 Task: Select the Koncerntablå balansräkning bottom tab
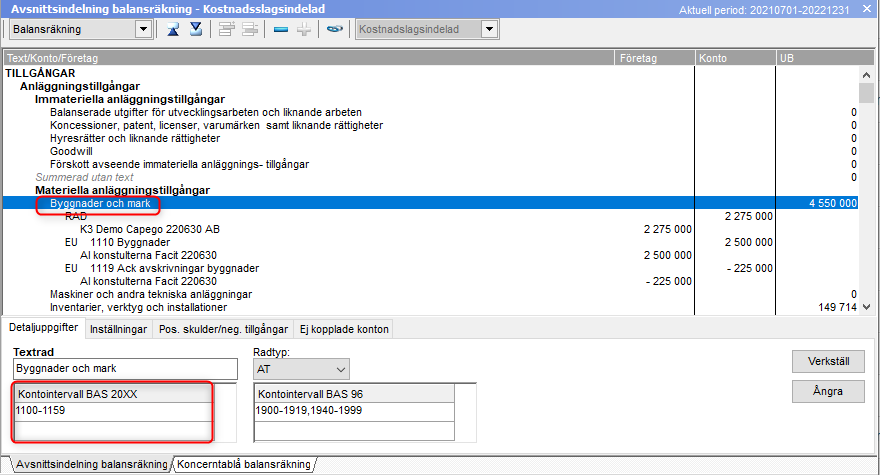coord(244,464)
